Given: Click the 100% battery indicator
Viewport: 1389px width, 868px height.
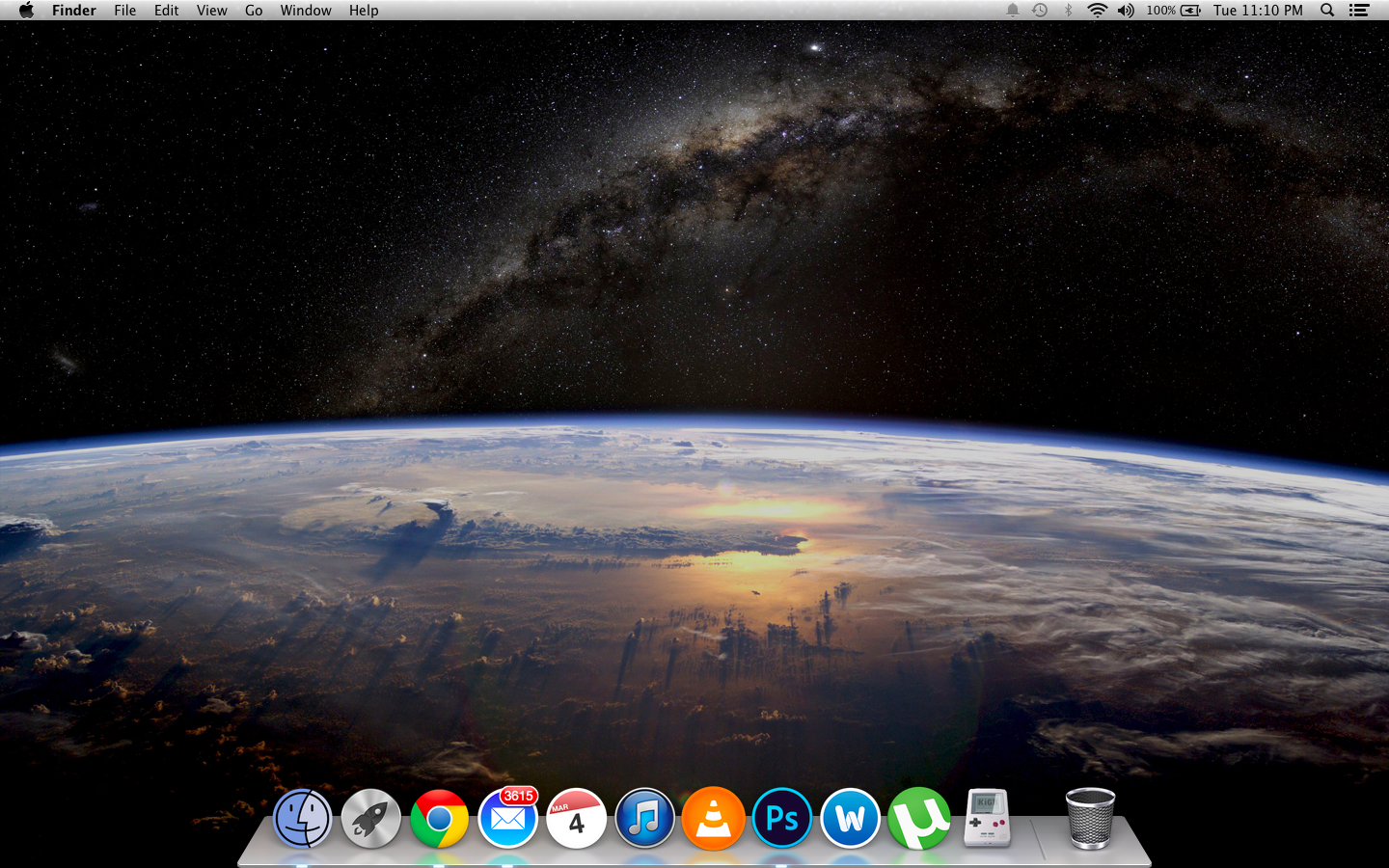Looking at the screenshot, I should click(1173, 11).
